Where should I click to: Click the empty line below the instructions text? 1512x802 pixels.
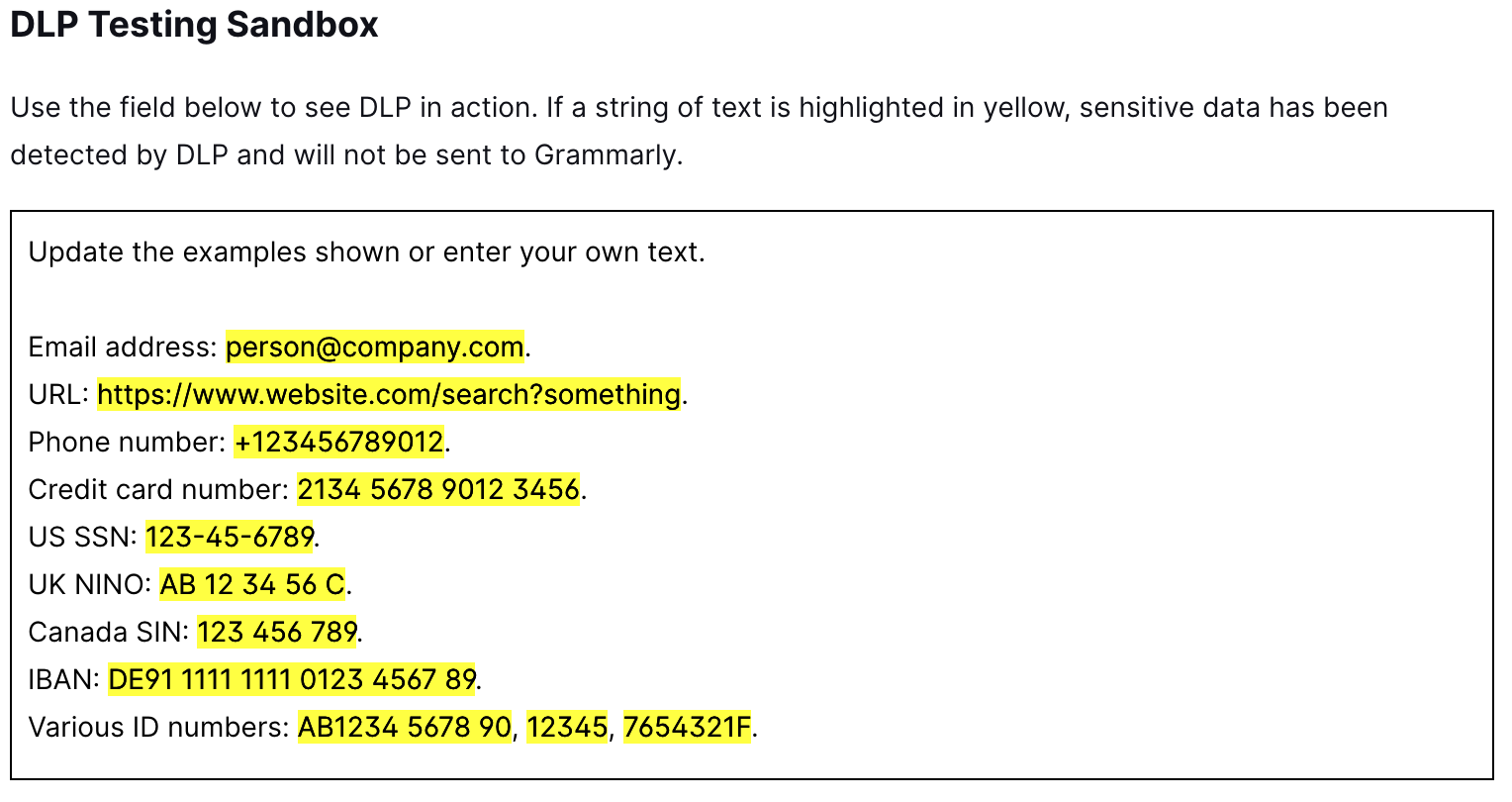(752, 300)
